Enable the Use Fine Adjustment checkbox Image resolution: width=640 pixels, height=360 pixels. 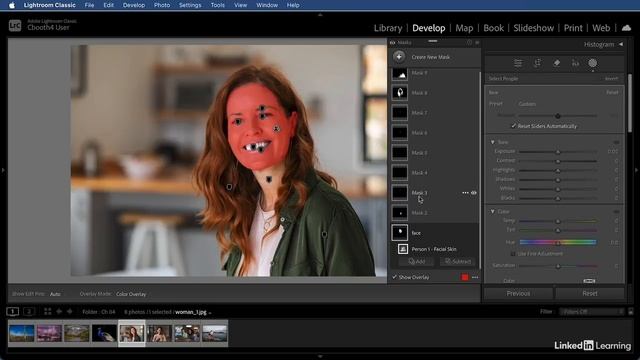[x=513, y=254]
